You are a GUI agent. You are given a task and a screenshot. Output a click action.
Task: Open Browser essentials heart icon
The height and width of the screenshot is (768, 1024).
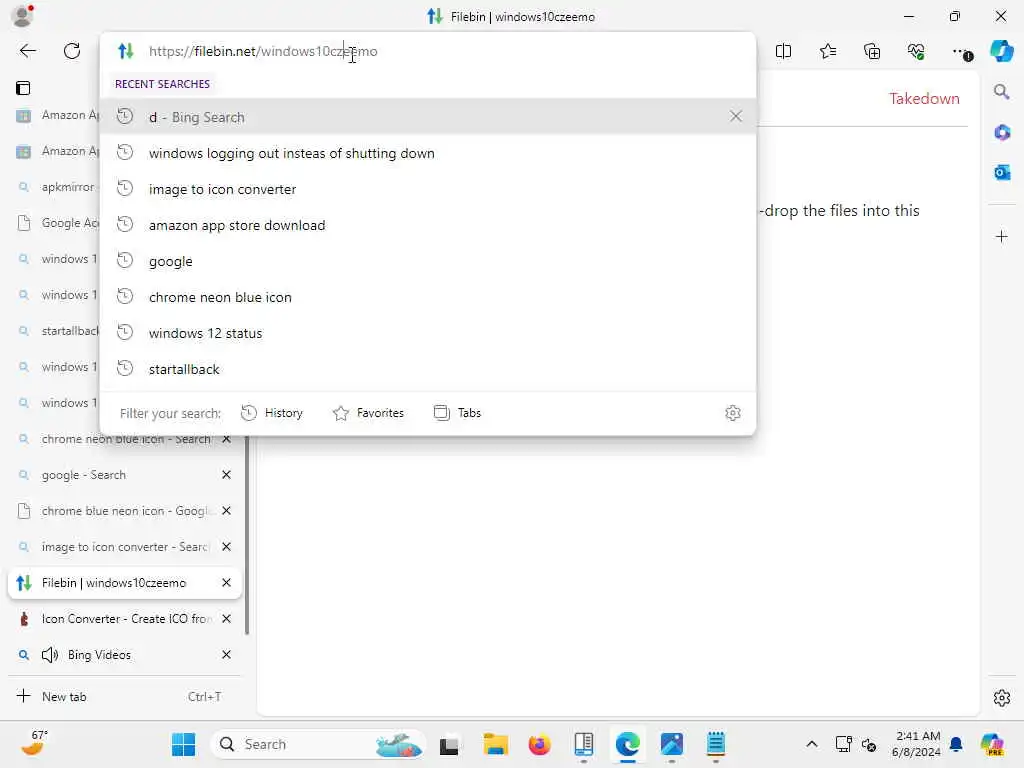(x=916, y=51)
